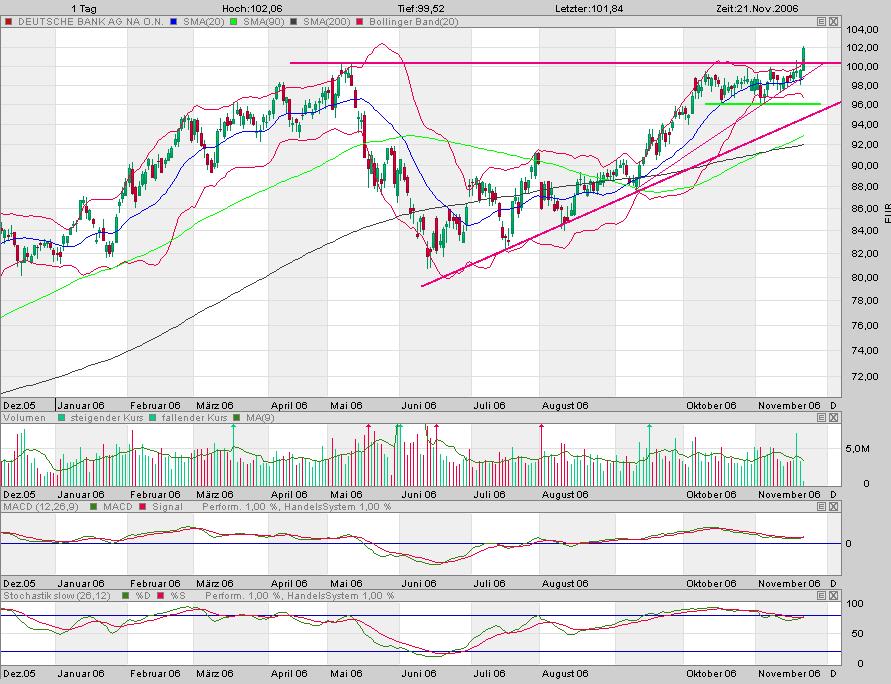Click the red square icon beside Signal

coord(141,507)
